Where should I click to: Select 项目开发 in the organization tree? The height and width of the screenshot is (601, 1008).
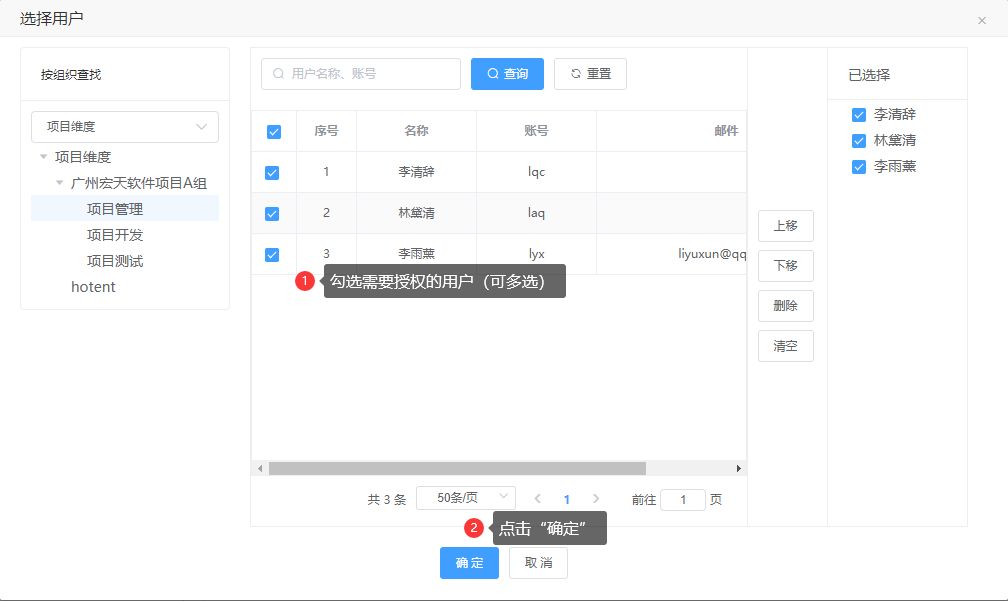point(115,235)
